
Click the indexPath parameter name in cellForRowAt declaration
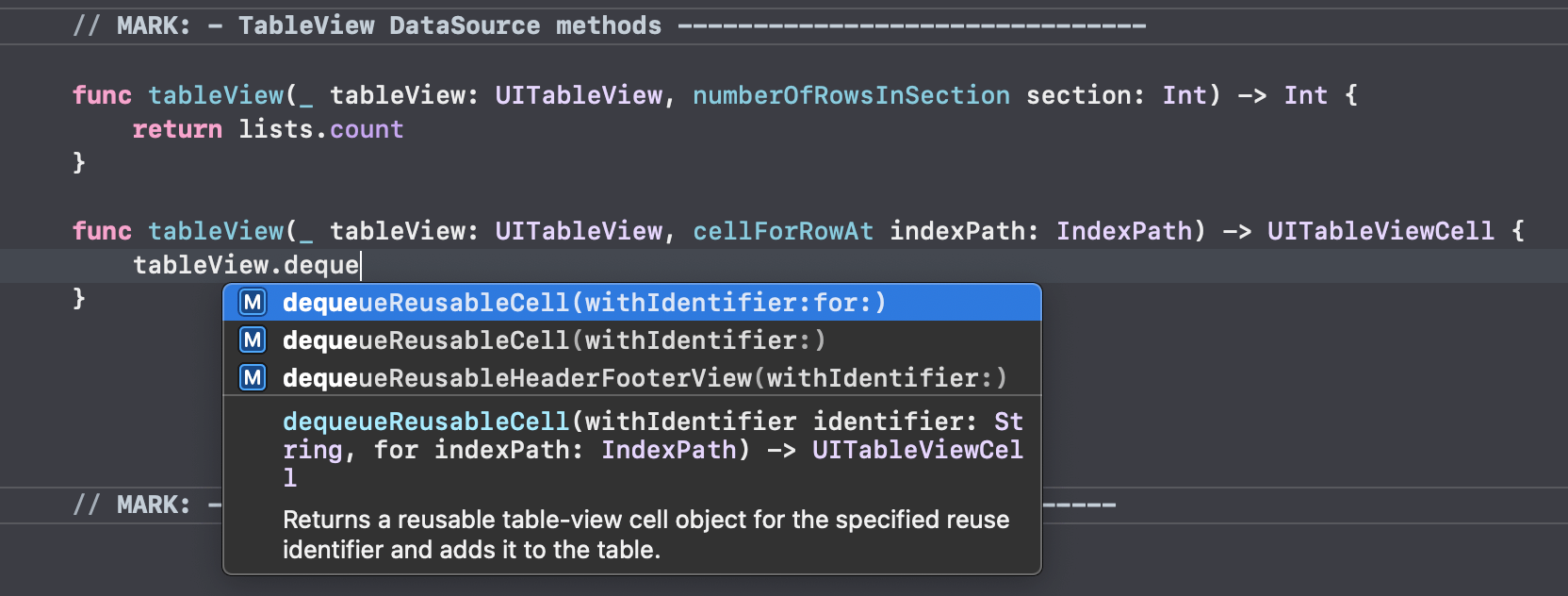963,231
